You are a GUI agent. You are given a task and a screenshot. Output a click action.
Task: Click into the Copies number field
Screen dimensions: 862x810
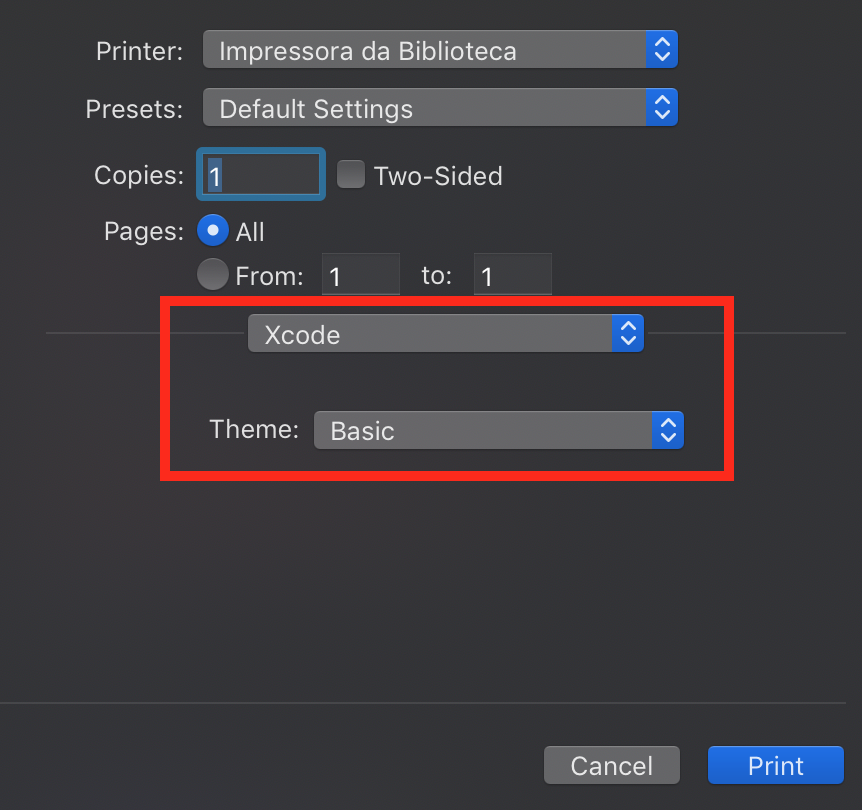[x=264, y=176]
